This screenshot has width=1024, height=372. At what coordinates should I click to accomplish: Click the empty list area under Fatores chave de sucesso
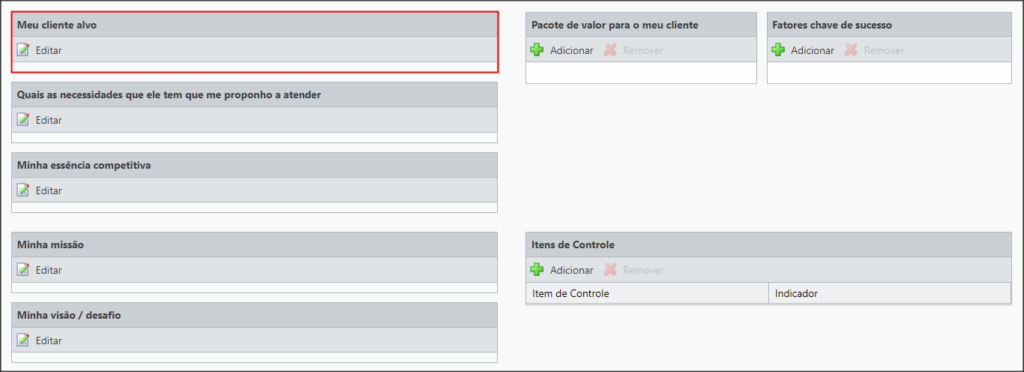click(x=889, y=73)
